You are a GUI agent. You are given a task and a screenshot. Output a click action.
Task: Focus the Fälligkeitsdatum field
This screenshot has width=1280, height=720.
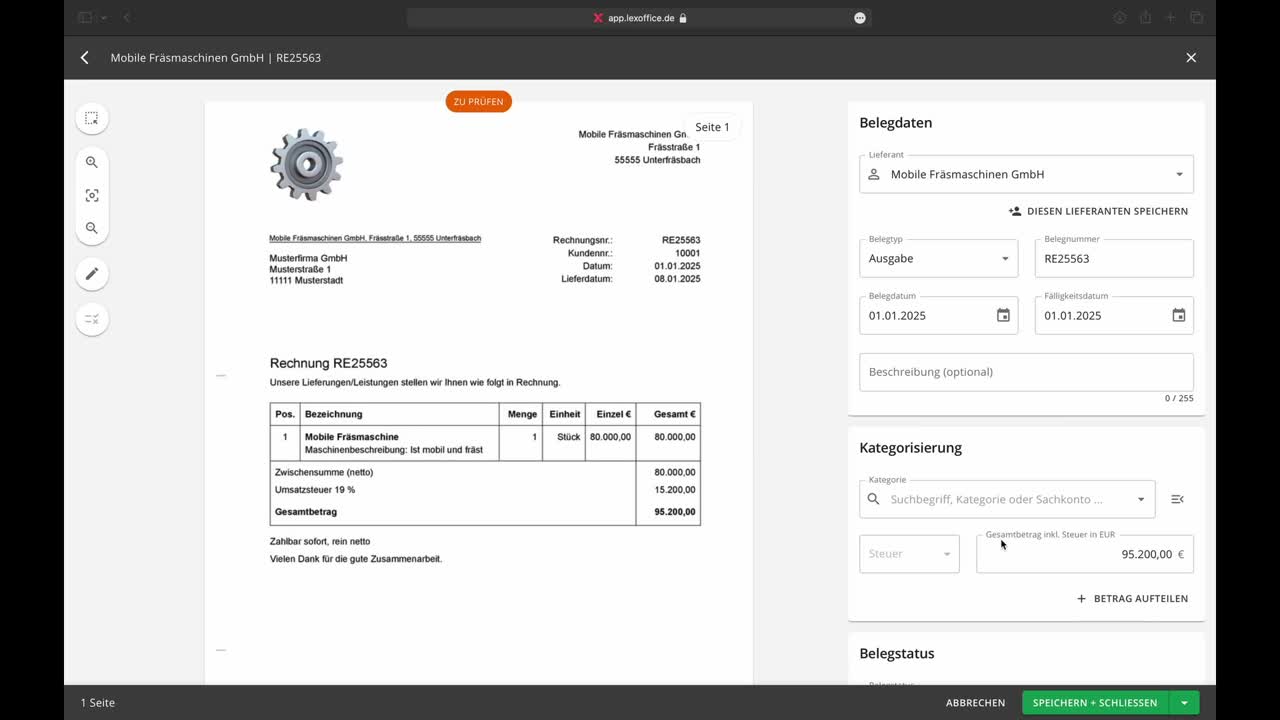point(1114,315)
